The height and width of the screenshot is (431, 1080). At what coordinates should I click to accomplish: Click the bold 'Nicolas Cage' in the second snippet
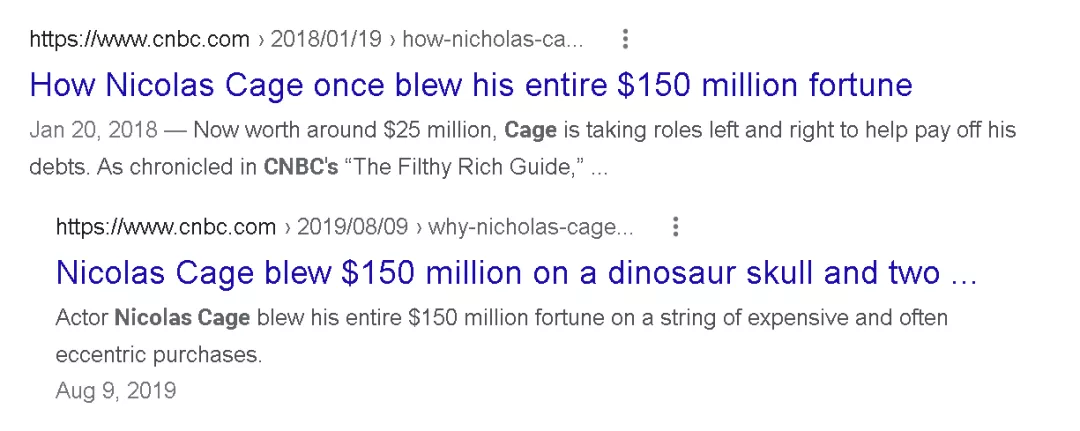[x=183, y=318]
